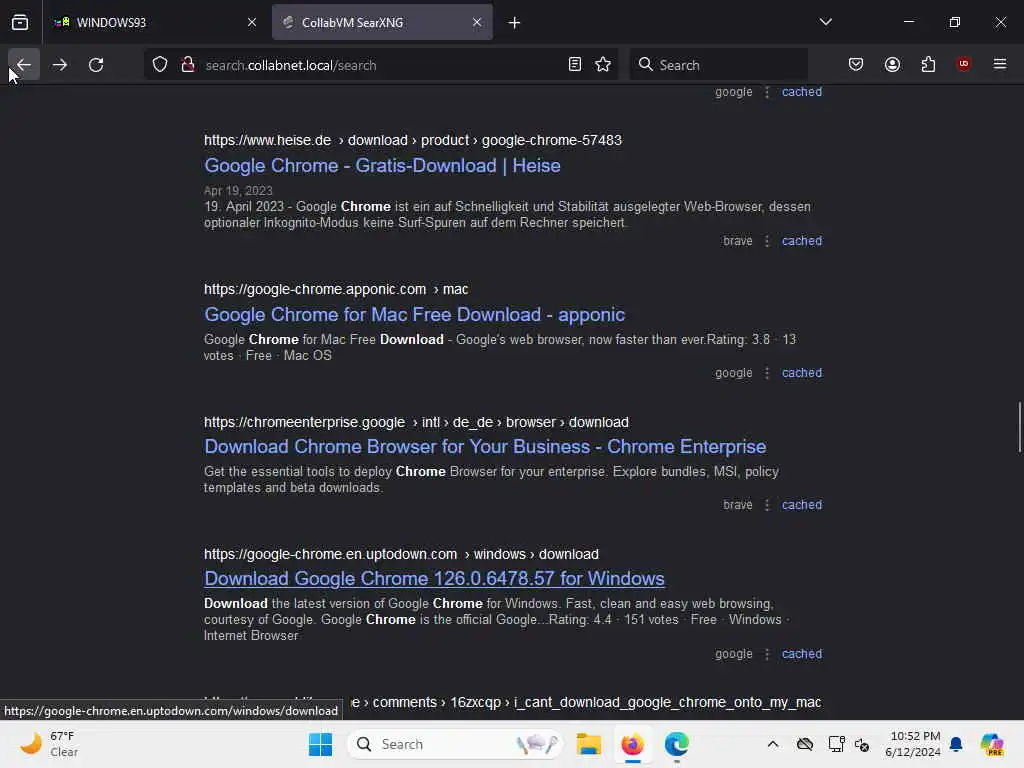Open the Firefox View icon in tab strip
Screen dimensions: 1024x768
point(20,22)
